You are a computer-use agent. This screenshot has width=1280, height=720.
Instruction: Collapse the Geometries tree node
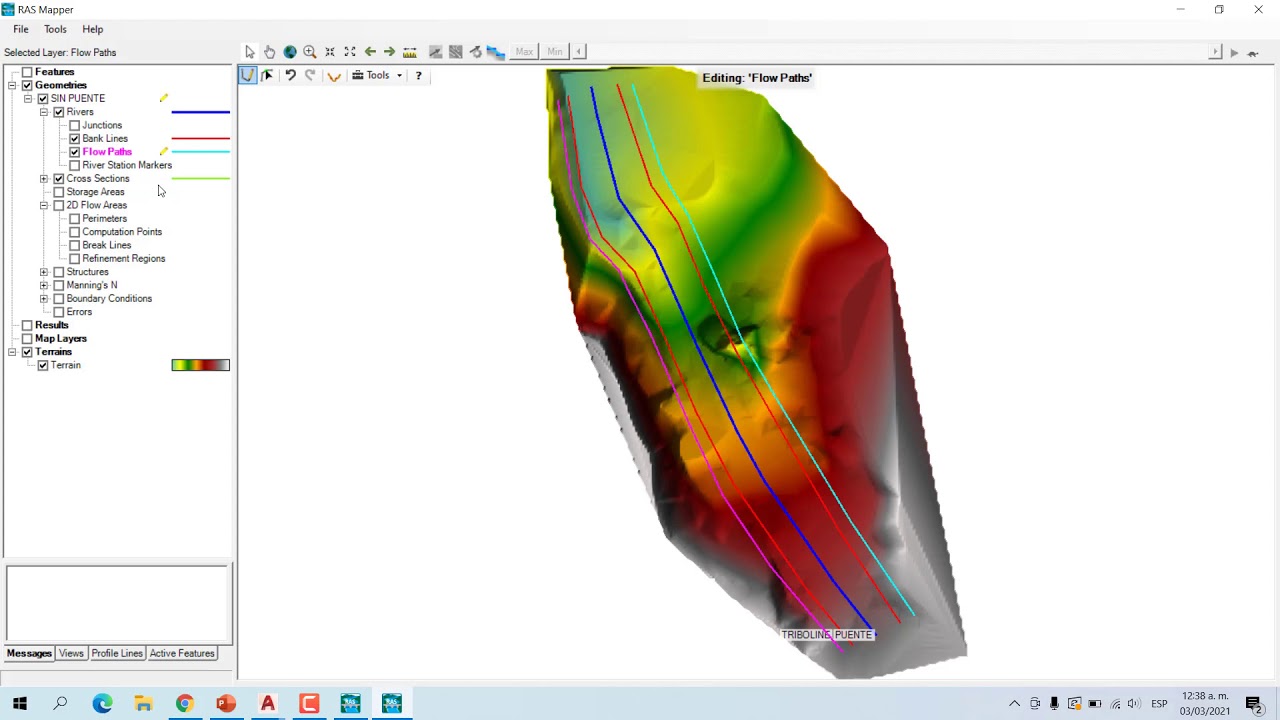[12, 85]
